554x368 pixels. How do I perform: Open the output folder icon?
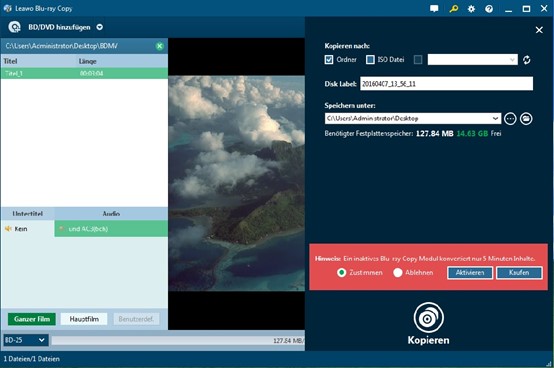526,119
